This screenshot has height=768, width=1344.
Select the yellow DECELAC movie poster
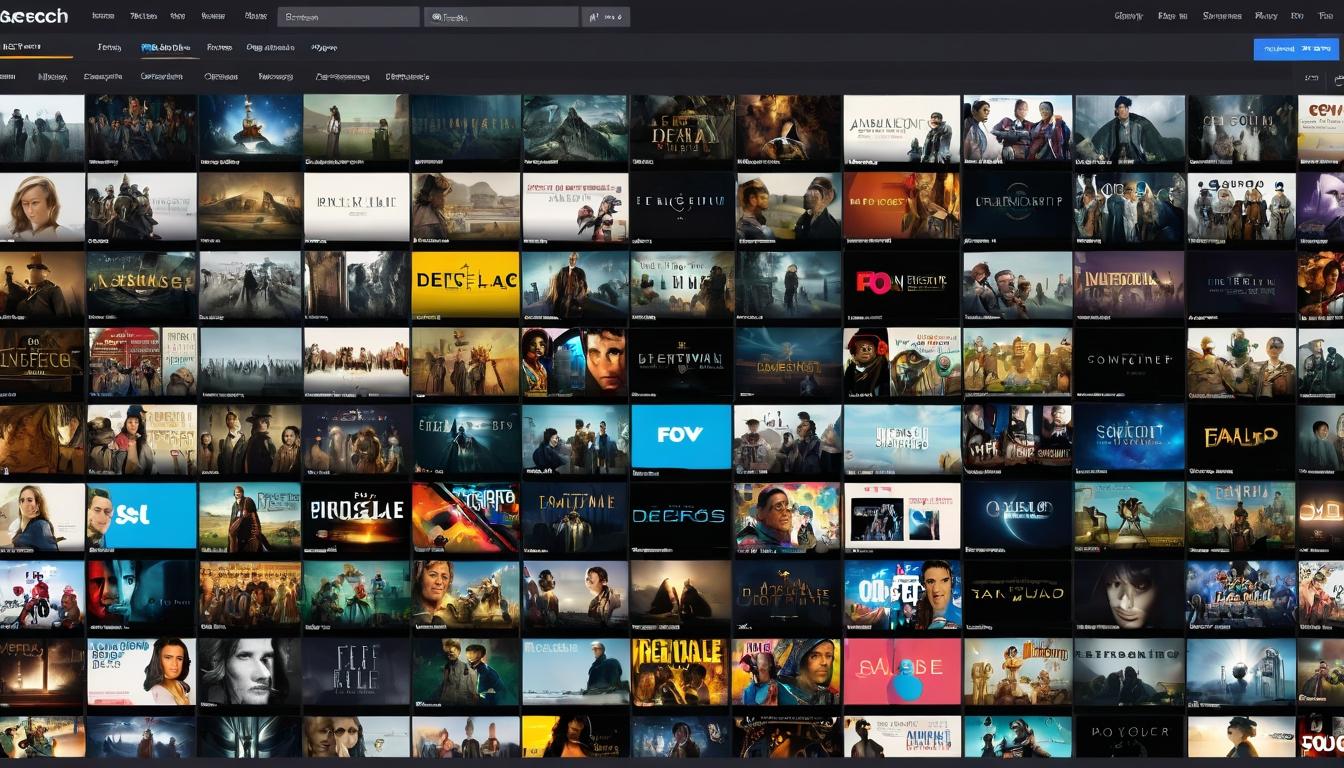466,283
